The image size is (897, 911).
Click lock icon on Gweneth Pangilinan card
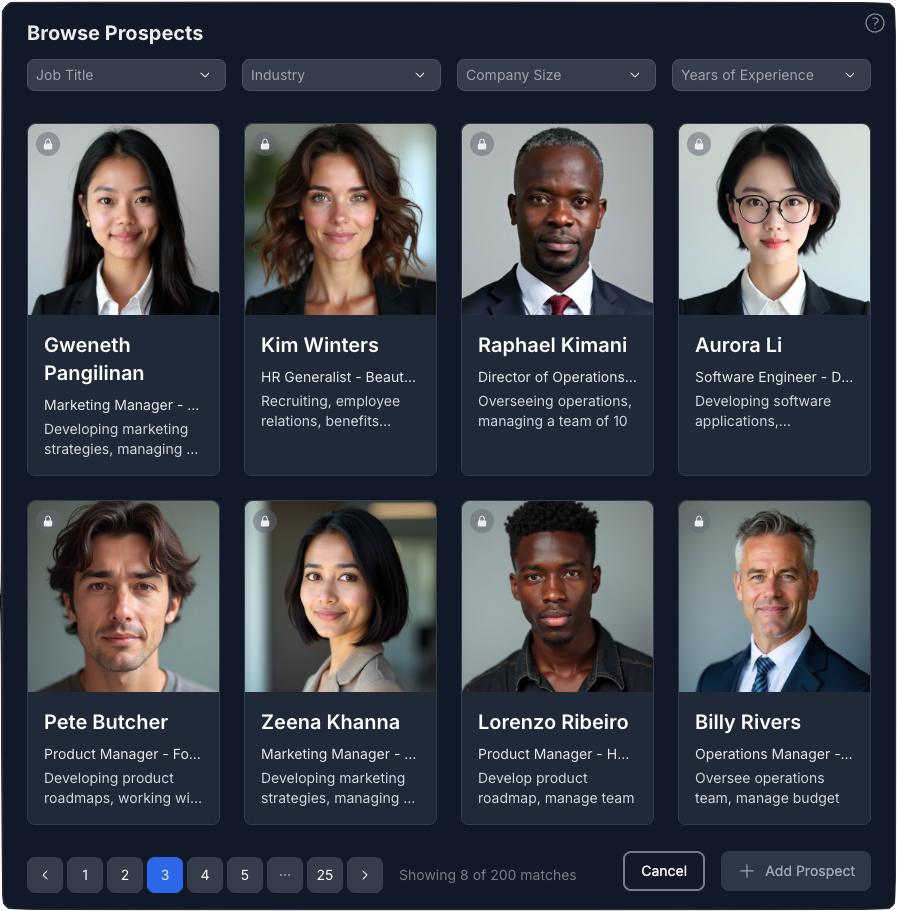[x=48, y=144]
